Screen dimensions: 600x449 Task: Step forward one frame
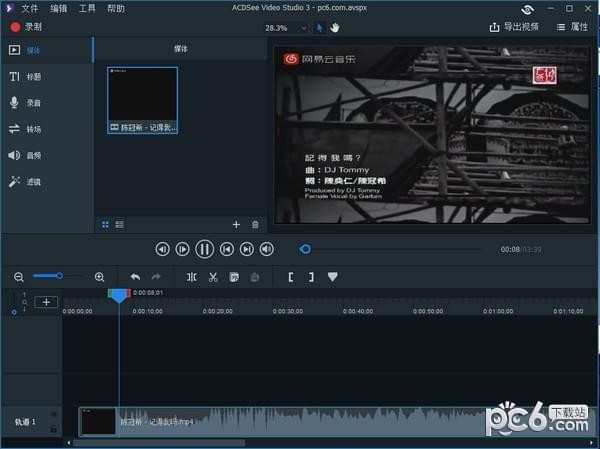(183, 250)
